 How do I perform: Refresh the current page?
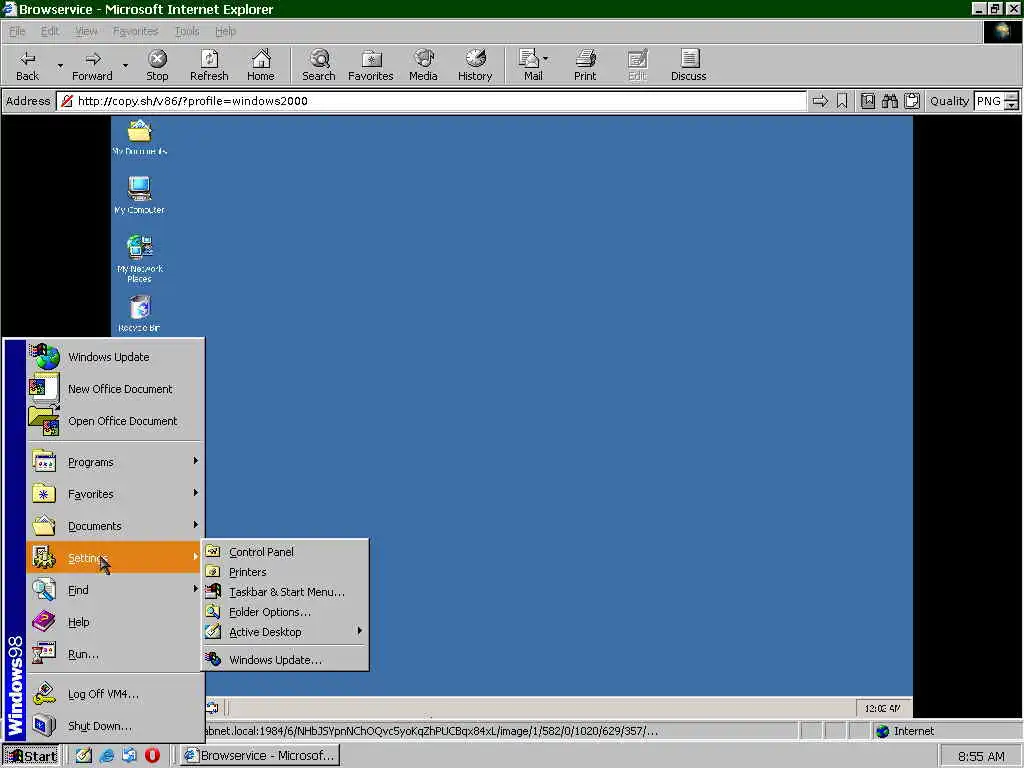point(209,65)
